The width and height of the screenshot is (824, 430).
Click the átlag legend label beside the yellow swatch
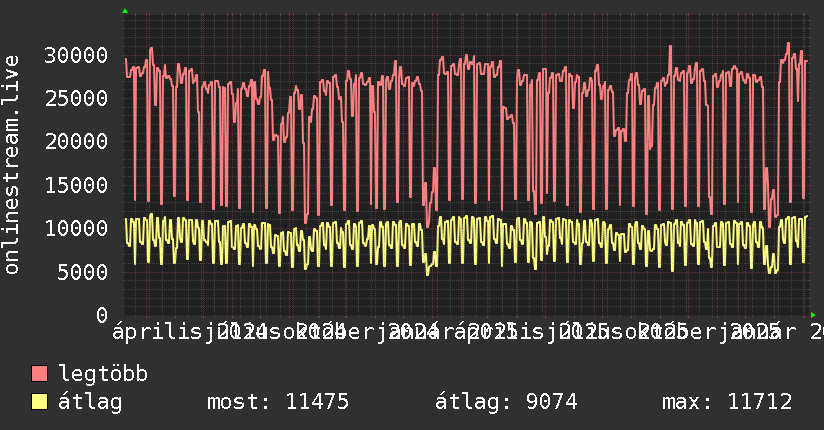click(x=90, y=402)
